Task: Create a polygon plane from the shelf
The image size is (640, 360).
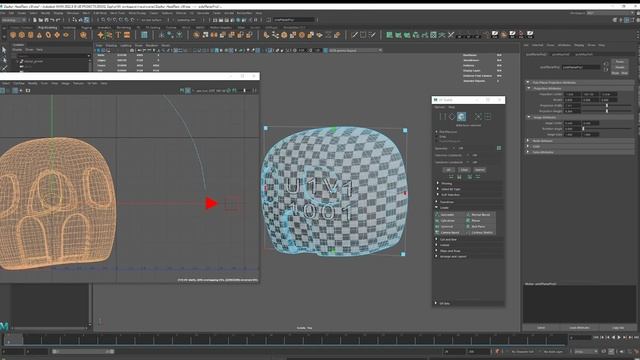Action: click(x=57, y=35)
